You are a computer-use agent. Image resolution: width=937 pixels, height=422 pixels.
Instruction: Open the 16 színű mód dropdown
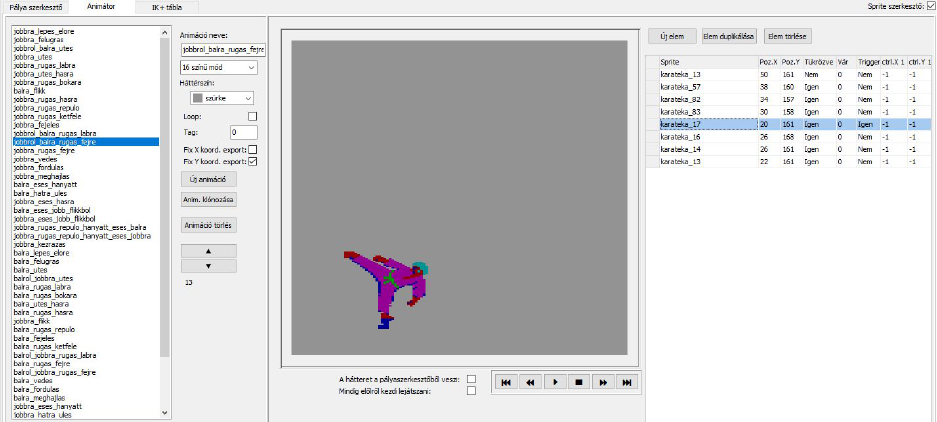(218, 67)
